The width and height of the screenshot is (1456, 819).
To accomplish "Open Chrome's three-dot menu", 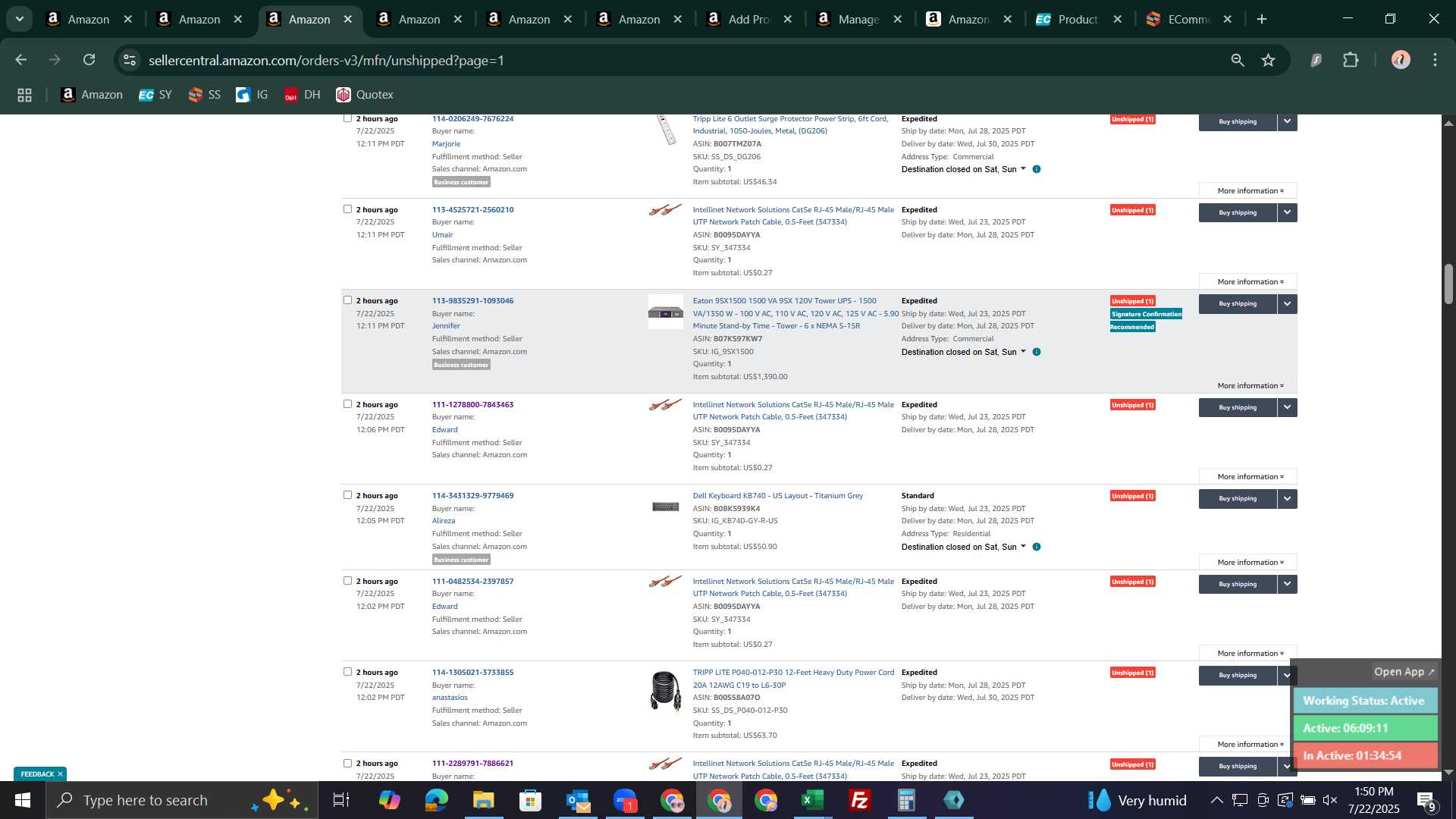I will (x=1436, y=60).
